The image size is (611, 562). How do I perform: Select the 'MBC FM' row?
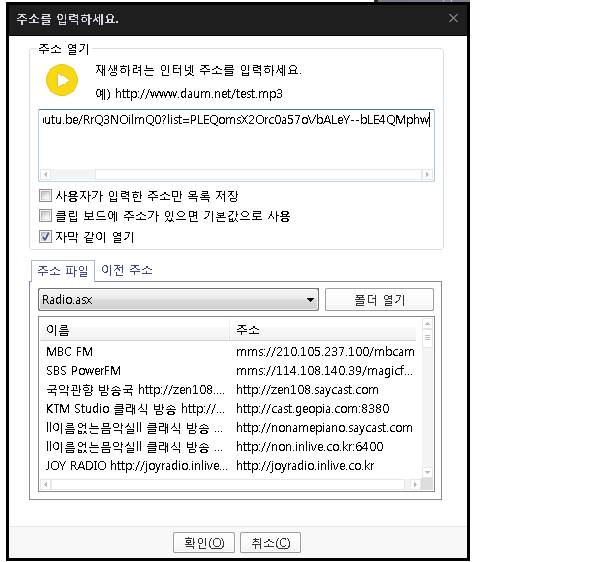(x=231, y=352)
